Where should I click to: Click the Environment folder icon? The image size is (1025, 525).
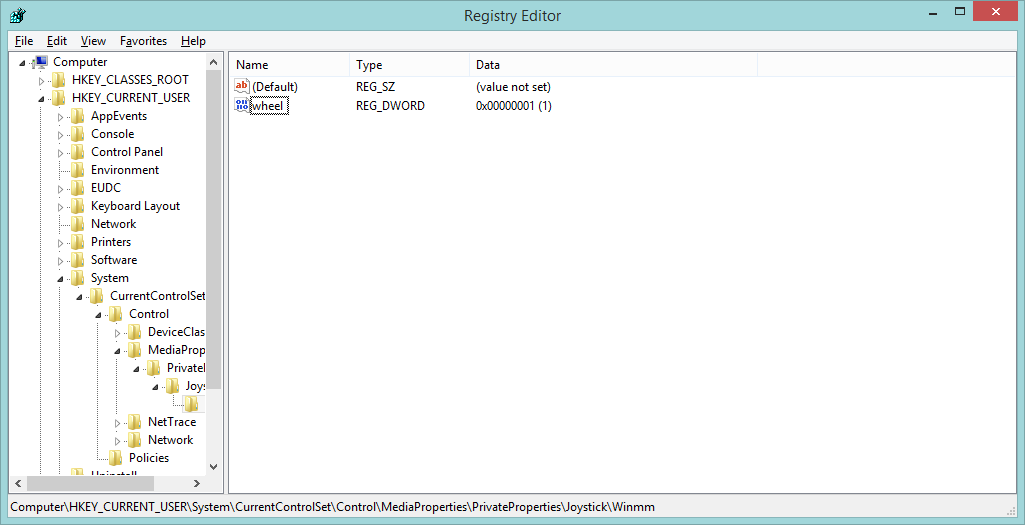point(78,170)
